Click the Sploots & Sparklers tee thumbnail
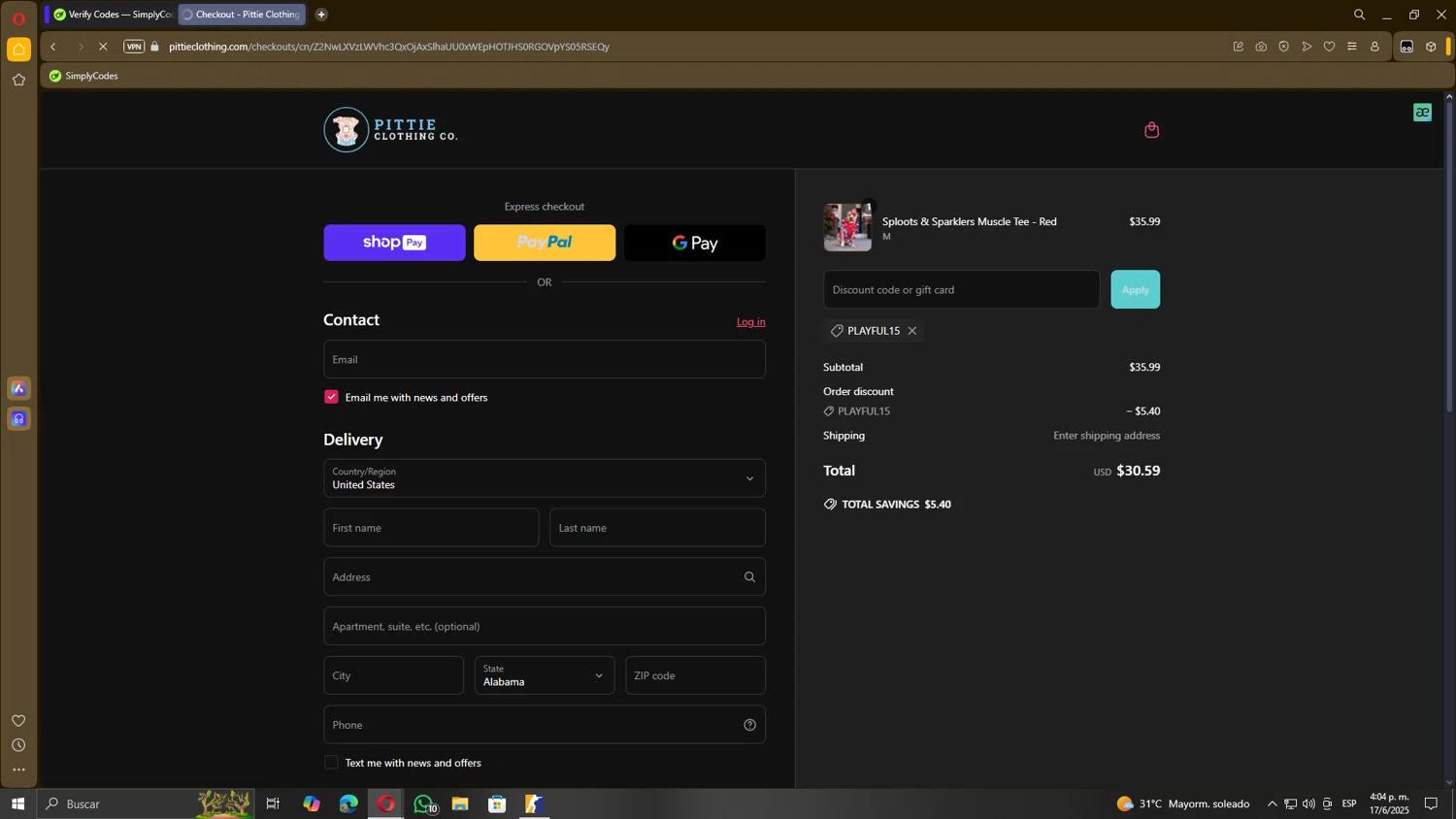Viewport: 1456px width, 819px height. click(847, 227)
